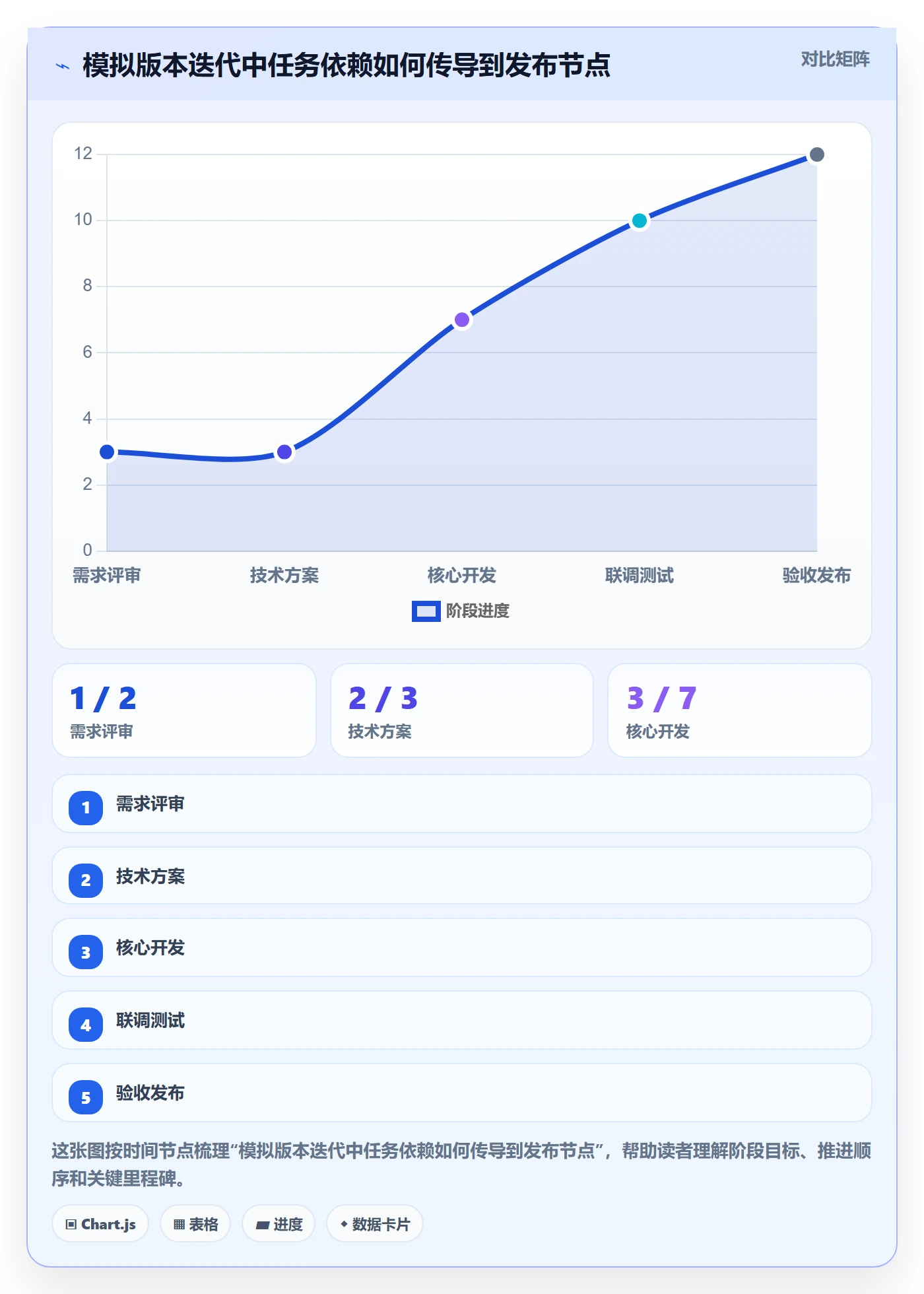Open the 1 / 2 需求评审 stat card
The height and width of the screenshot is (1294, 924).
pos(184,710)
